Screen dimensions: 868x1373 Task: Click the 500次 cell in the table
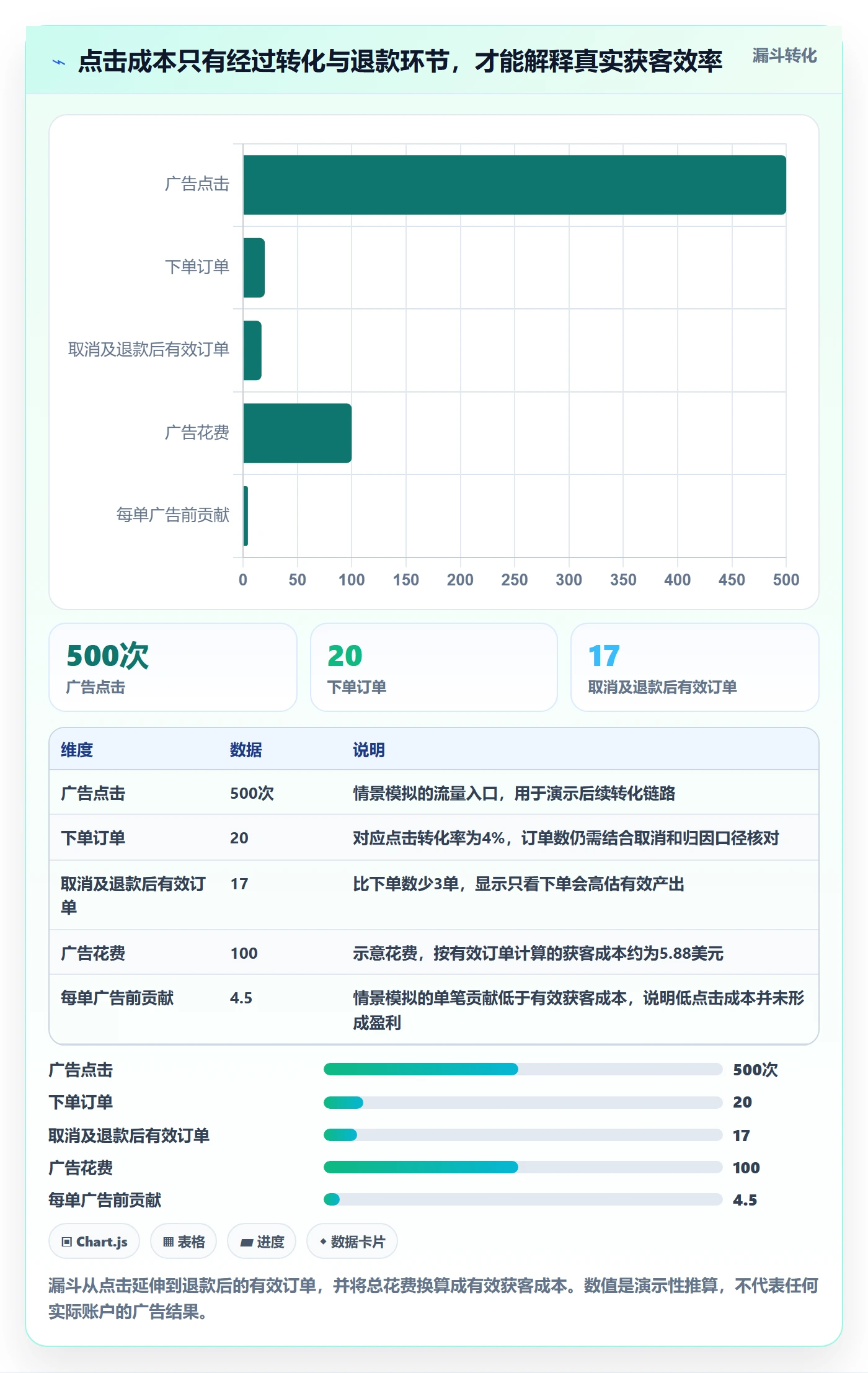coord(252,793)
